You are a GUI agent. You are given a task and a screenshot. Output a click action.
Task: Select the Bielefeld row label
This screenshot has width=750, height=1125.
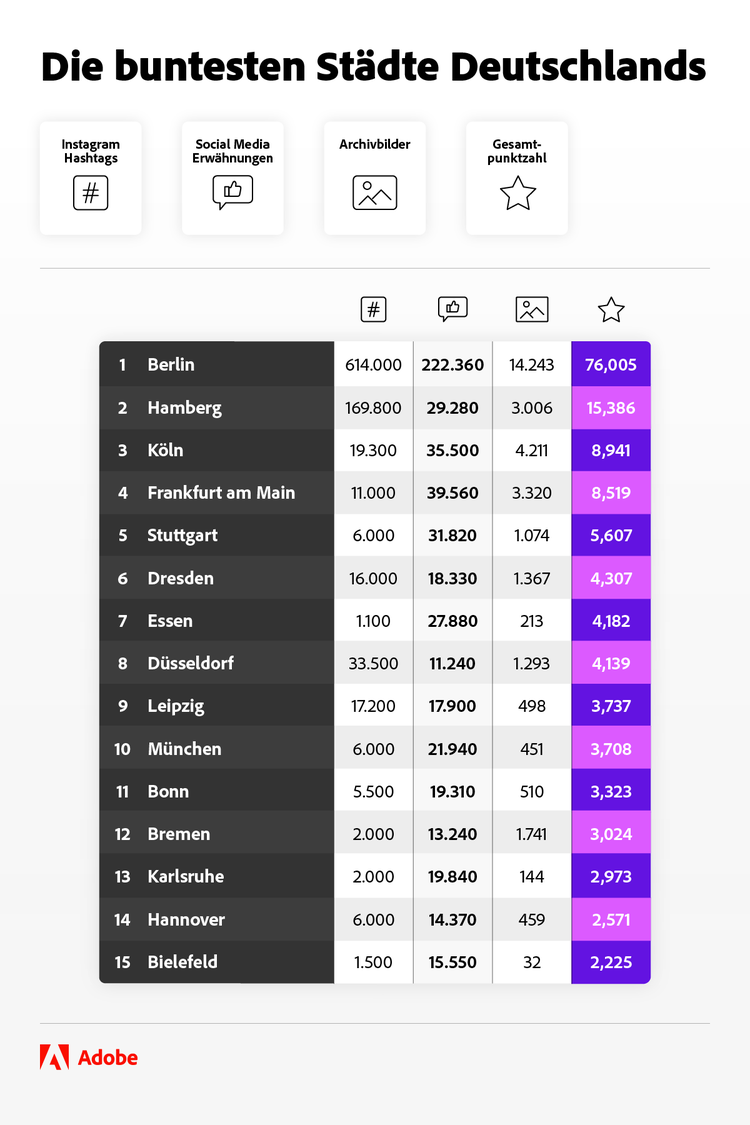pos(182,962)
